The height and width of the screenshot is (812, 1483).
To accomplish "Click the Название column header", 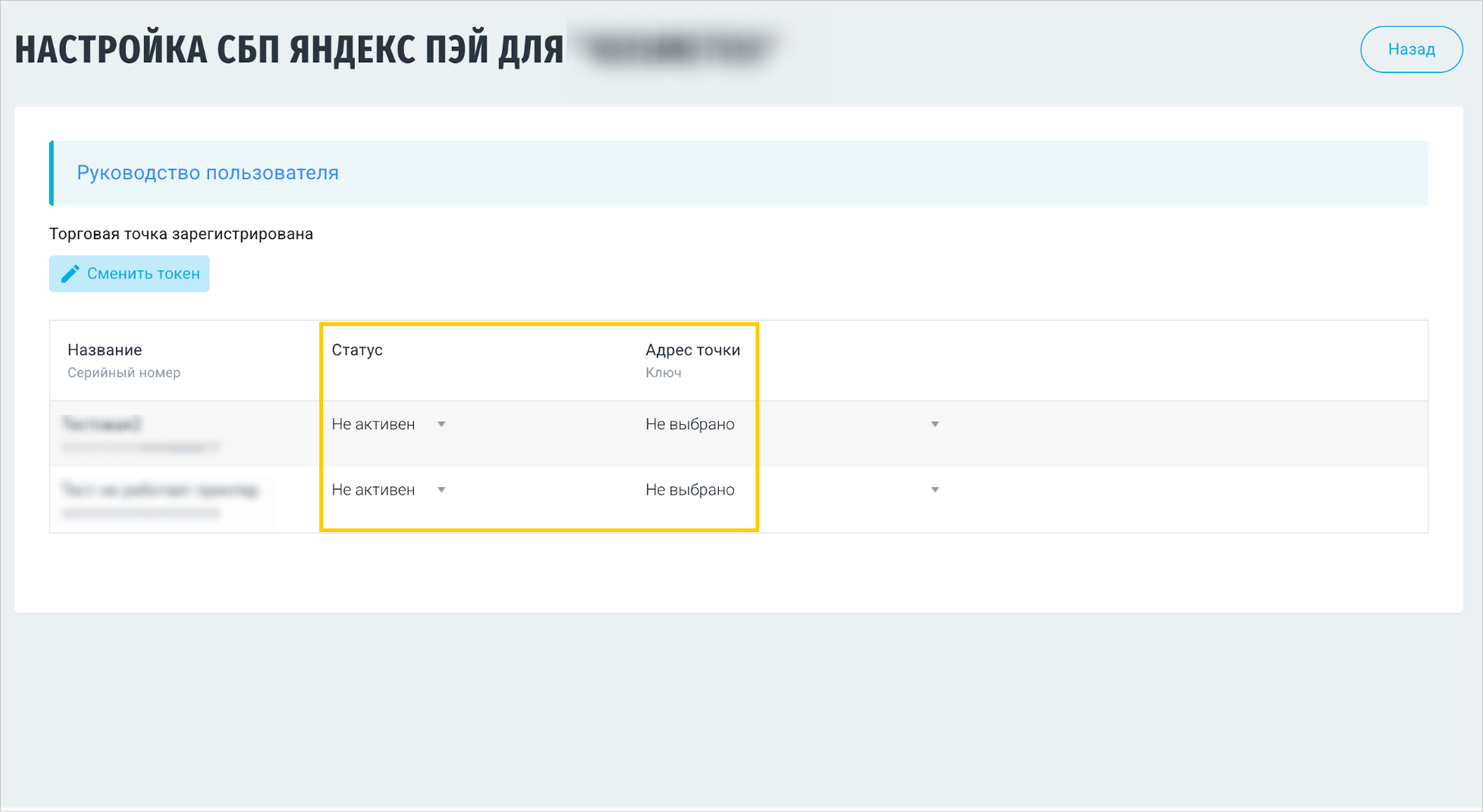I will click(x=105, y=350).
